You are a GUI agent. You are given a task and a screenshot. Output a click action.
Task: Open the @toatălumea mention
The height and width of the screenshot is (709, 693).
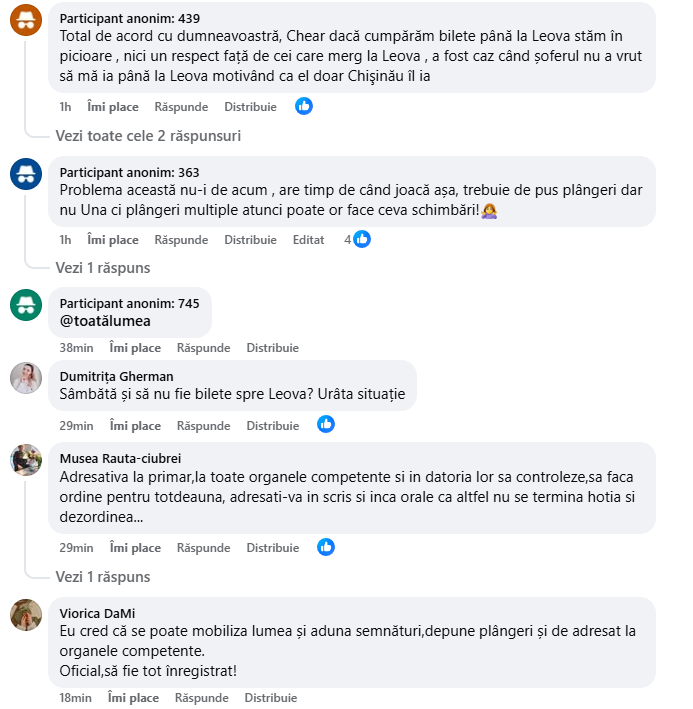point(105,321)
